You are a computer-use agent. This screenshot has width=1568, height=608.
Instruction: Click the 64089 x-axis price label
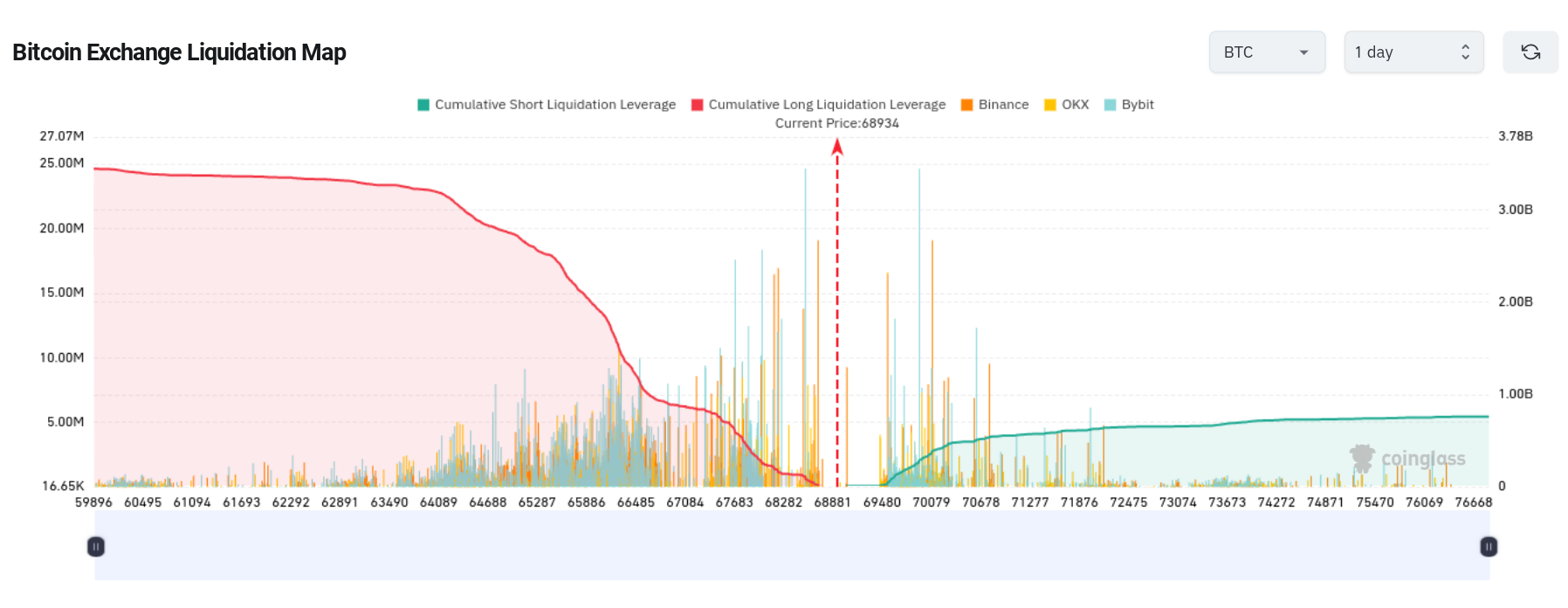click(x=438, y=502)
